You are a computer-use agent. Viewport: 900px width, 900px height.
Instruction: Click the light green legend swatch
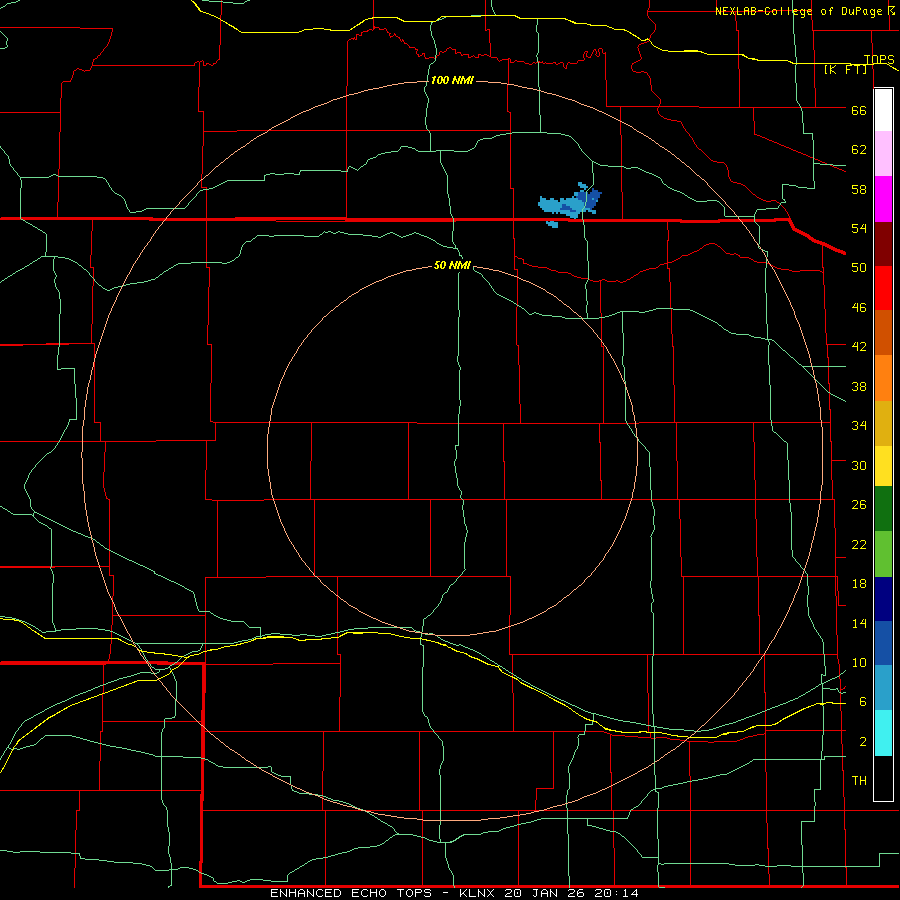pos(883,554)
